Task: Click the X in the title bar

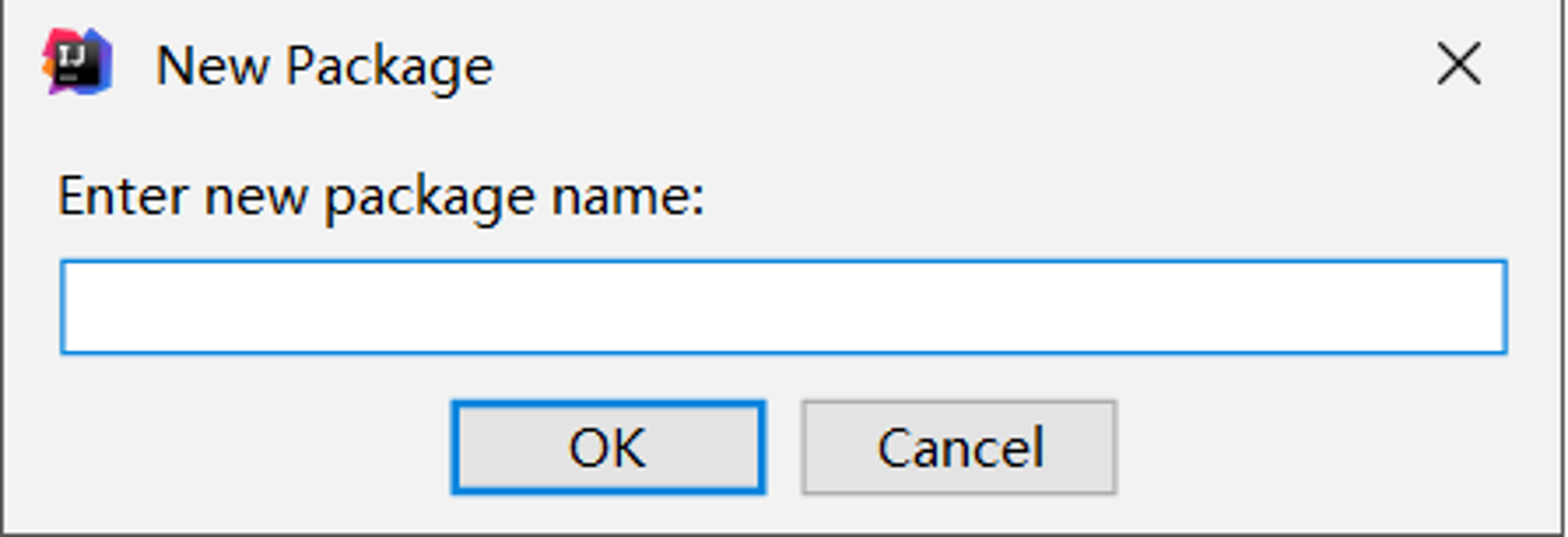Action: click(1458, 64)
